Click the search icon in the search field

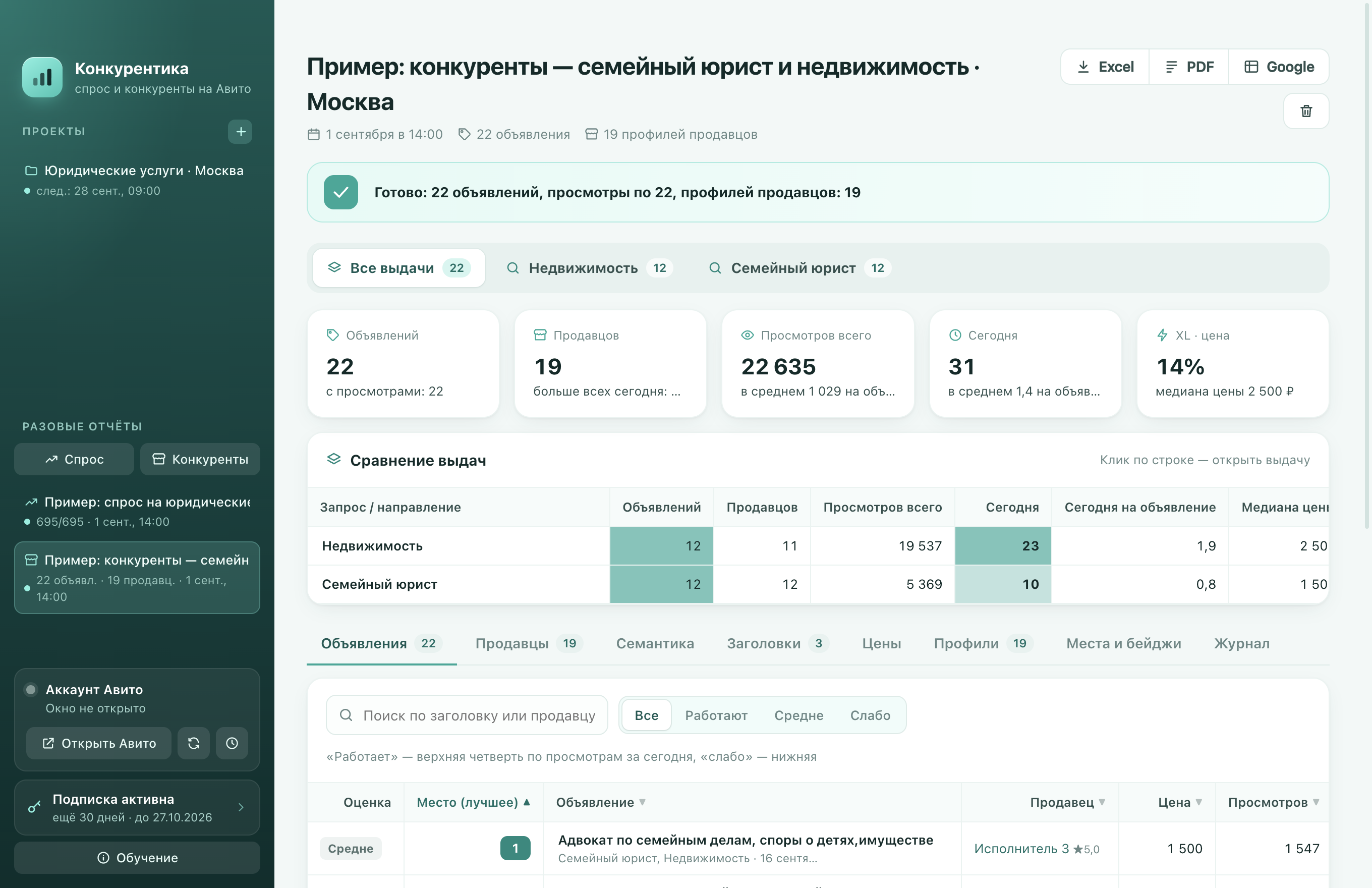pyautogui.click(x=346, y=715)
